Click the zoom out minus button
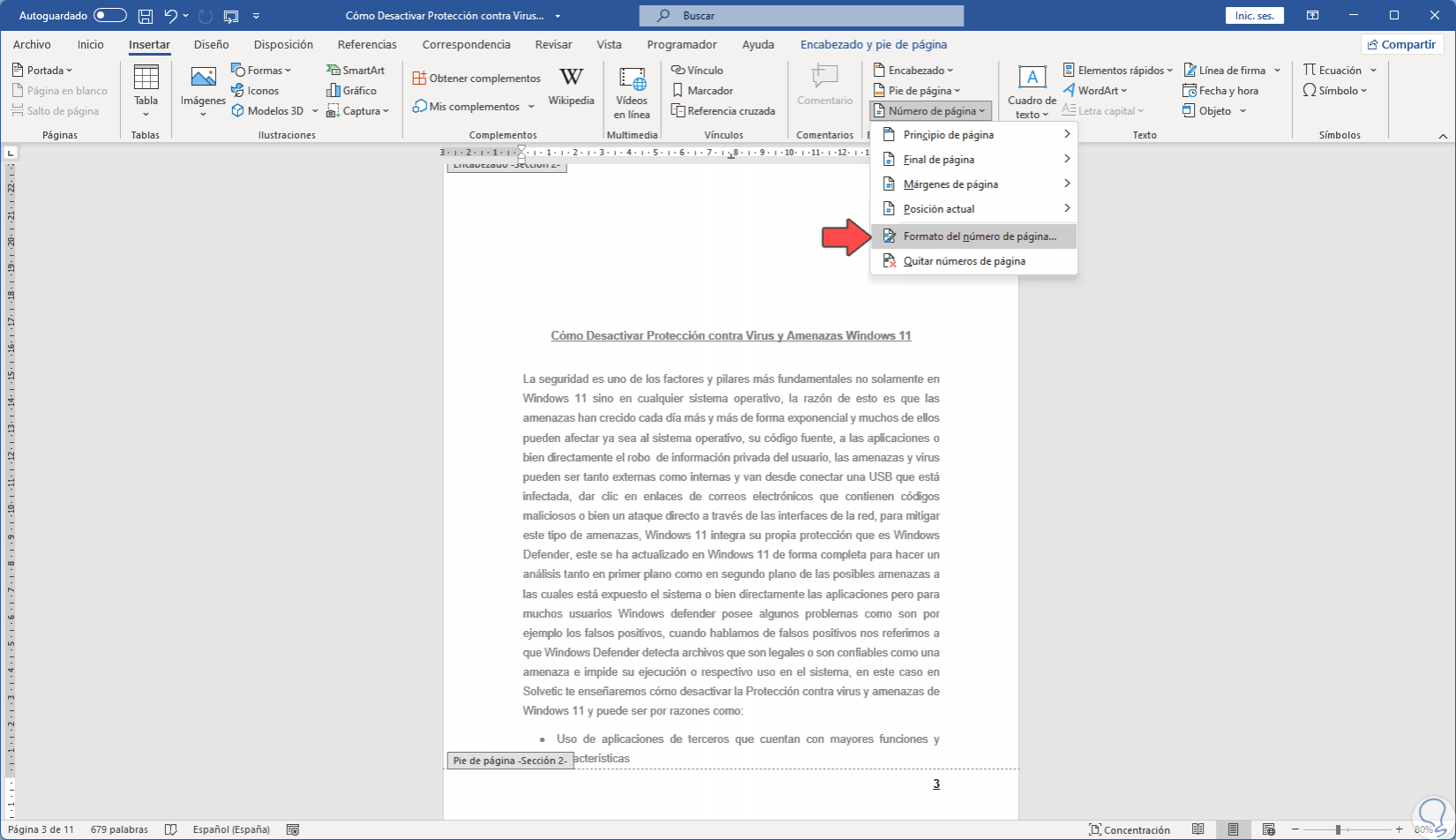The width and height of the screenshot is (1456, 840). [x=1295, y=830]
